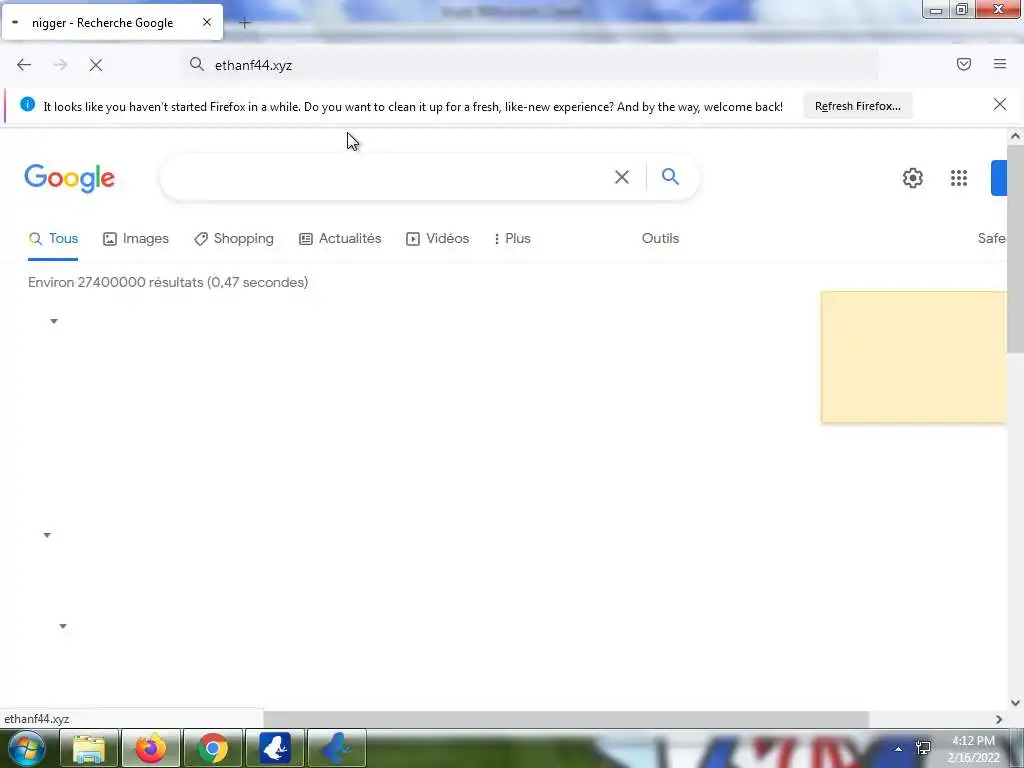Viewport: 1024px width, 768px height.
Task: Clear the Google search box
Action: tap(622, 177)
